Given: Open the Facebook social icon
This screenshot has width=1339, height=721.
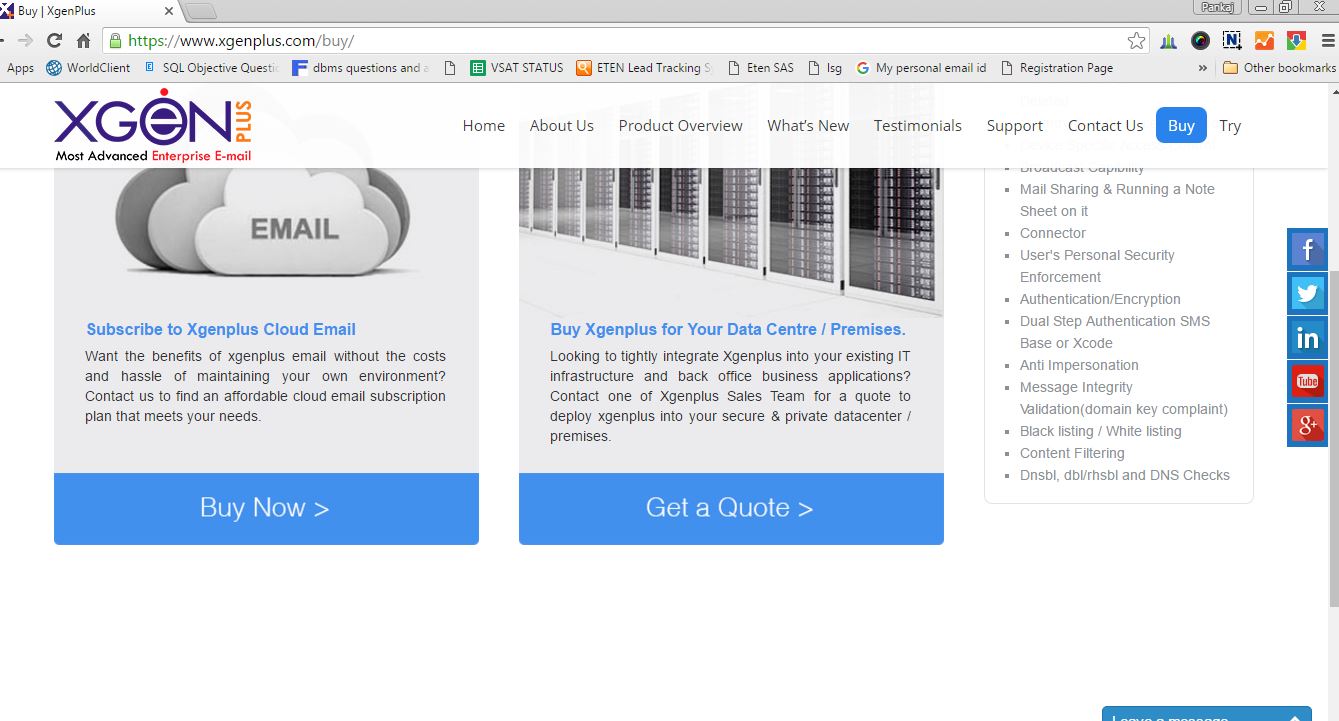Looking at the screenshot, I should pos(1307,249).
